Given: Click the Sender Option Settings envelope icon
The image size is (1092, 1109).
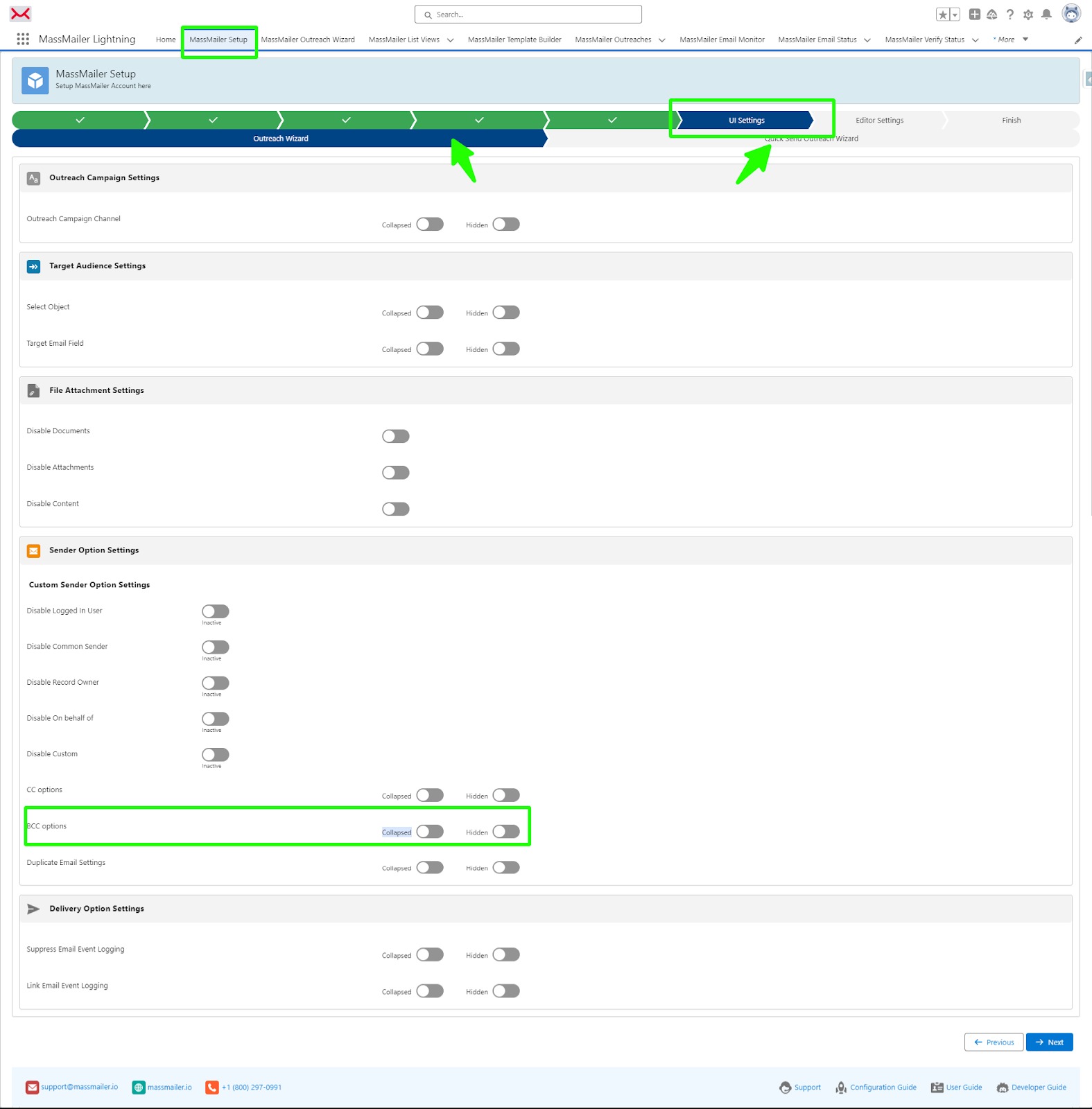Looking at the screenshot, I should point(33,551).
